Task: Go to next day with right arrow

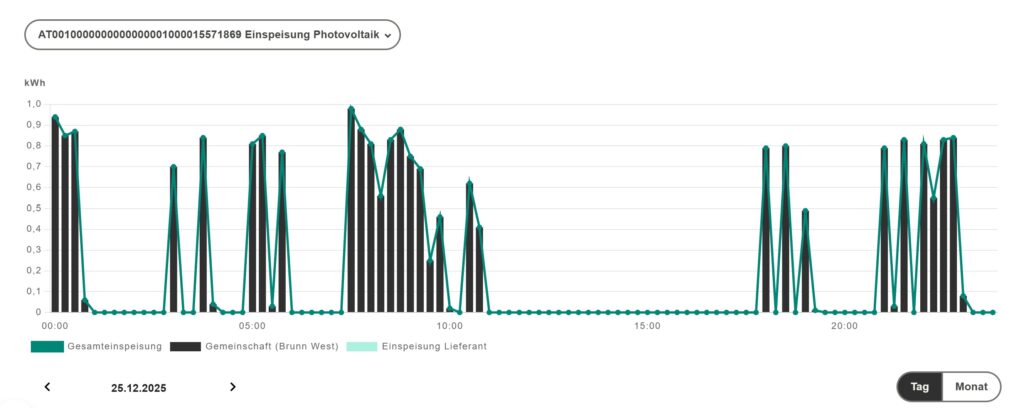Action: [233, 387]
